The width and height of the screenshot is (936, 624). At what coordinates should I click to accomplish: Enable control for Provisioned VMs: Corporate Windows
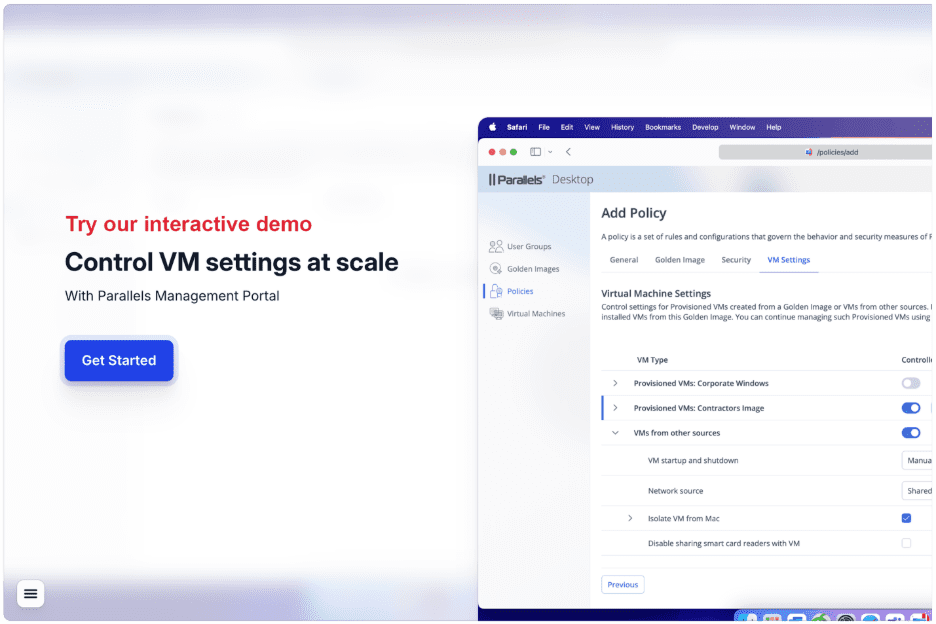pos(910,383)
